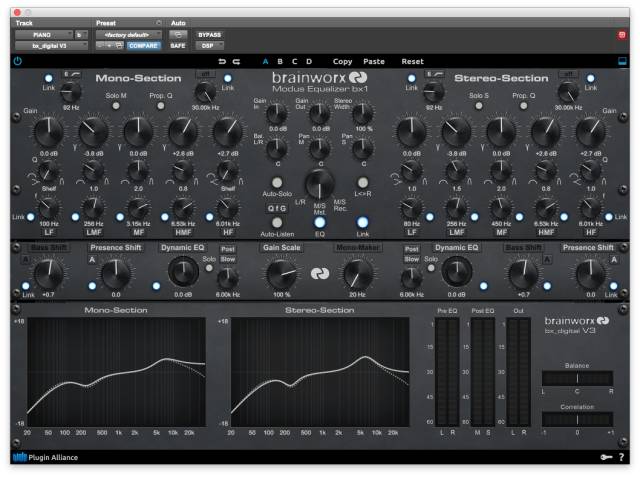Click the Mono-Section LF Gain knob
This screenshot has height=477, width=640.
point(49,131)
